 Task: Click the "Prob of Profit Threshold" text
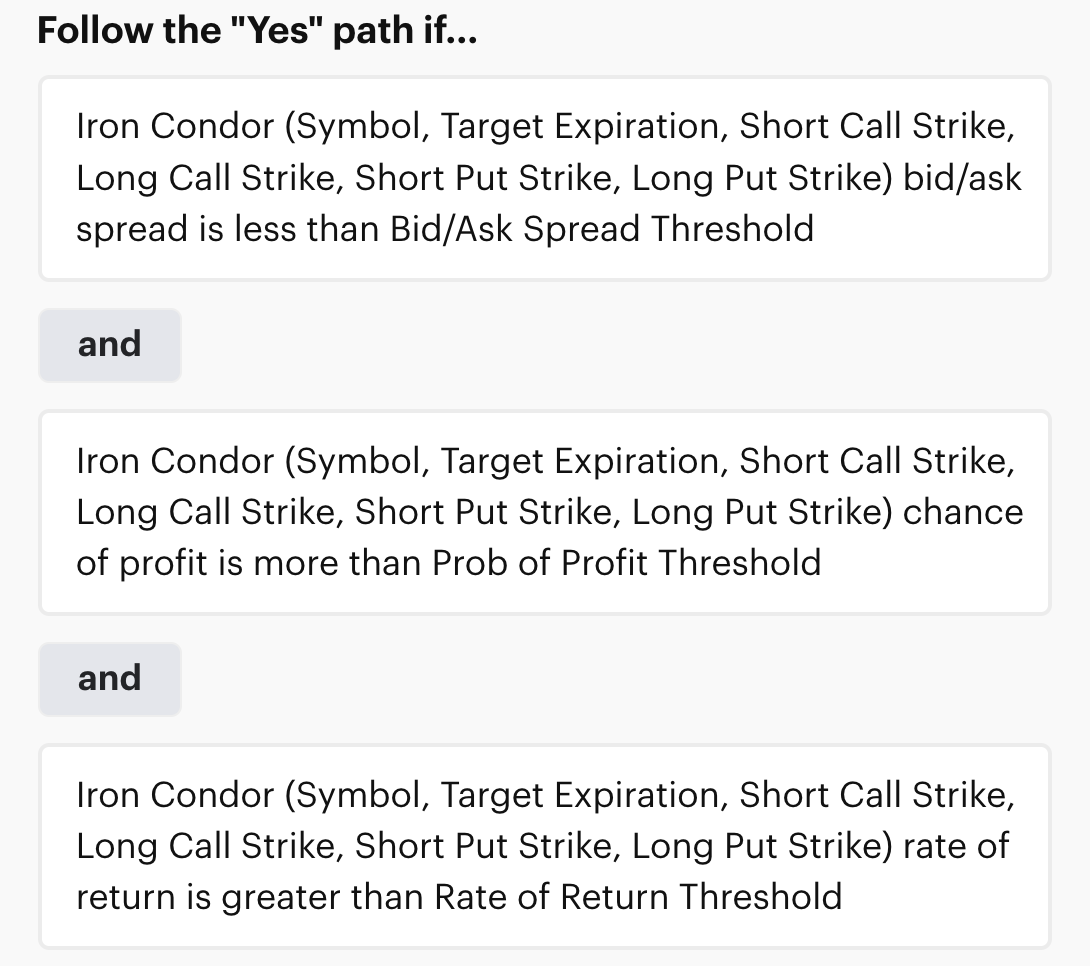626,563
